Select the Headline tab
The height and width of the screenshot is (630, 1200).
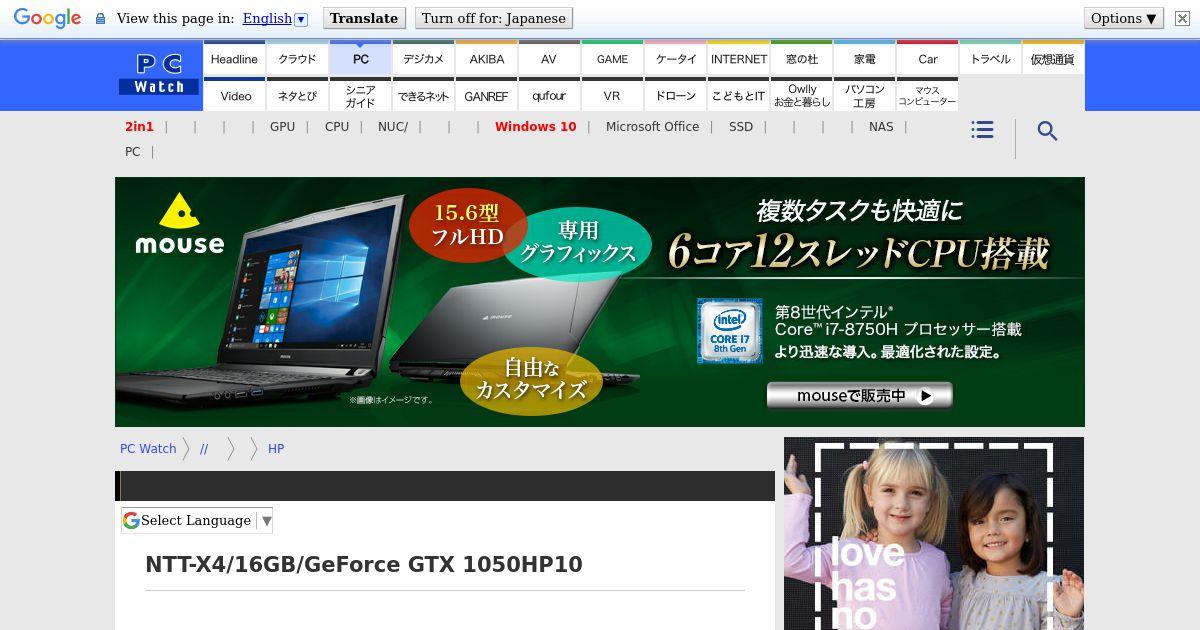point(234,59)
